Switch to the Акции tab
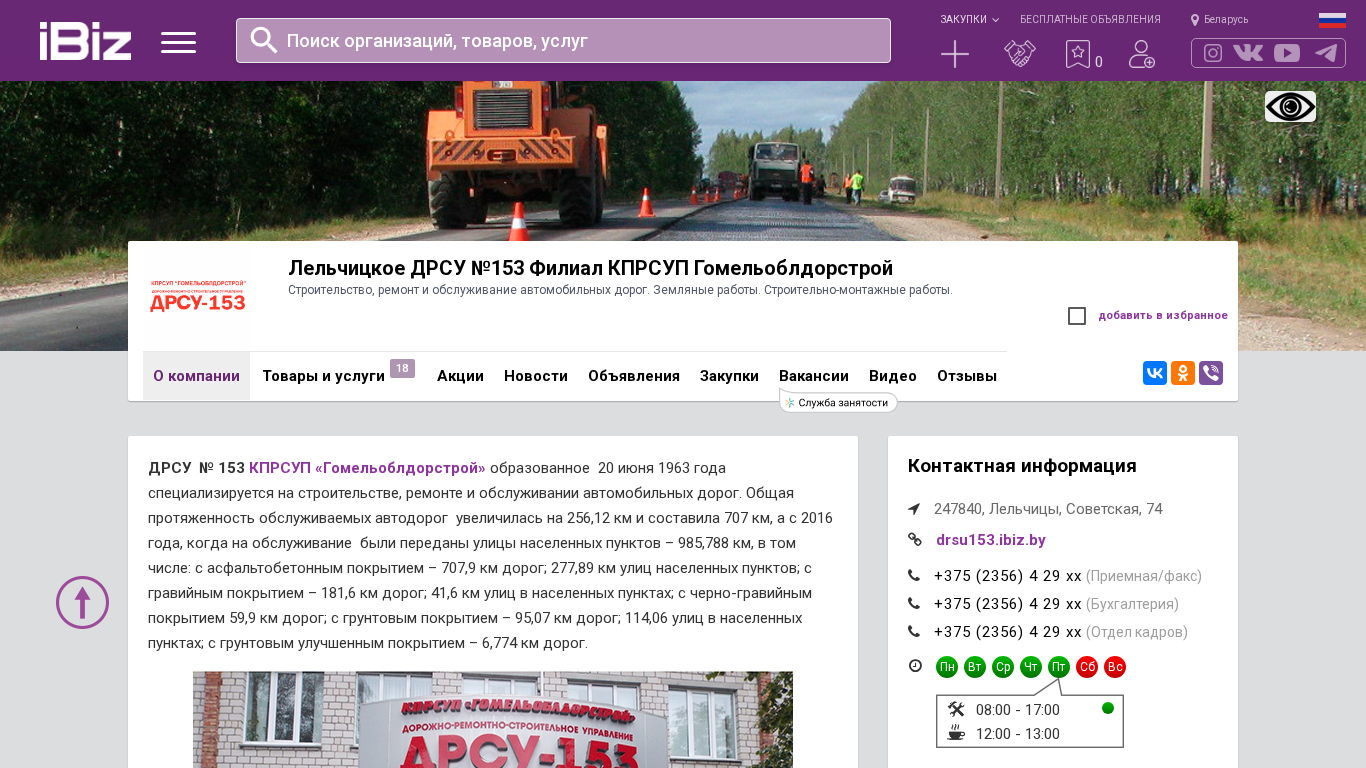This screenshot has width=1366, height=768. tap(460, 376)
